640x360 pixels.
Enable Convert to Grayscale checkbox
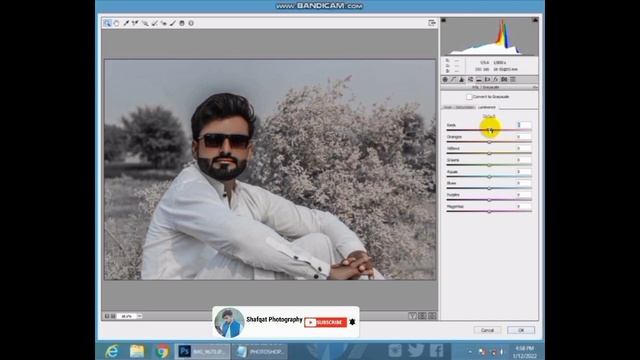[469, 97]
